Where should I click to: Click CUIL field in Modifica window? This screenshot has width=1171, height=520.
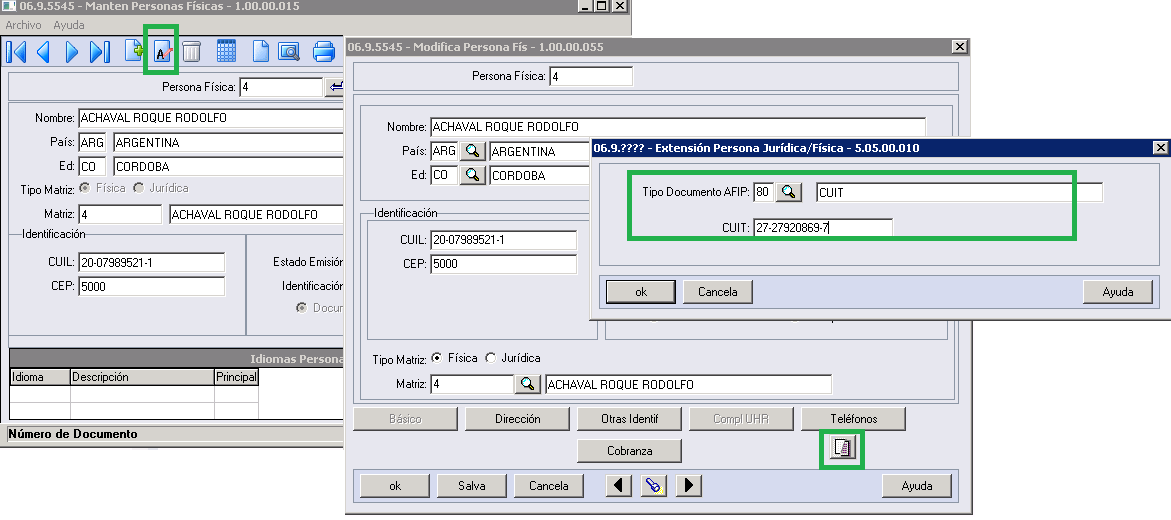tap(503, 240)
